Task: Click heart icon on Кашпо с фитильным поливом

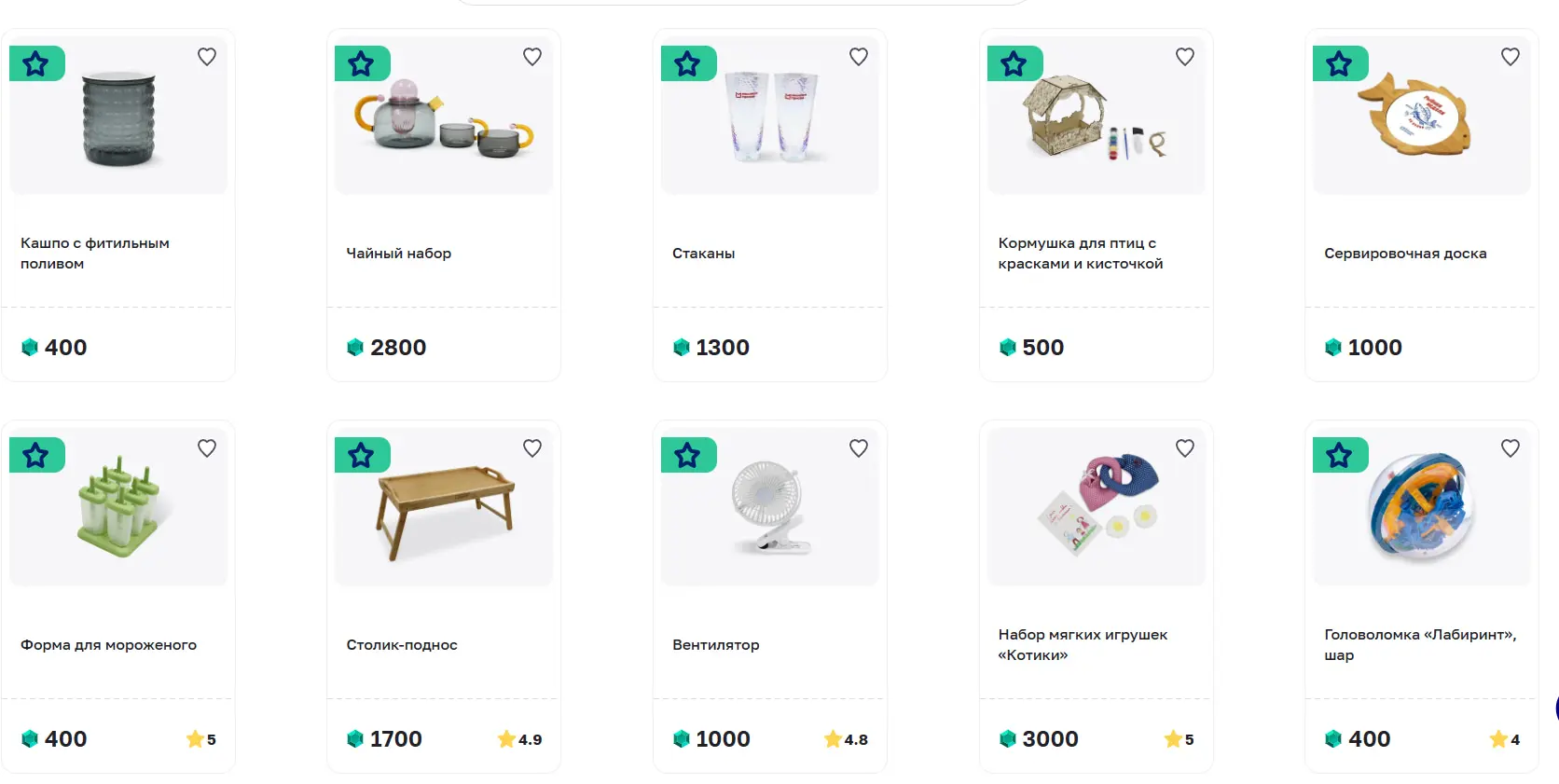Action: pyautogui.click(x=207, y=57)
